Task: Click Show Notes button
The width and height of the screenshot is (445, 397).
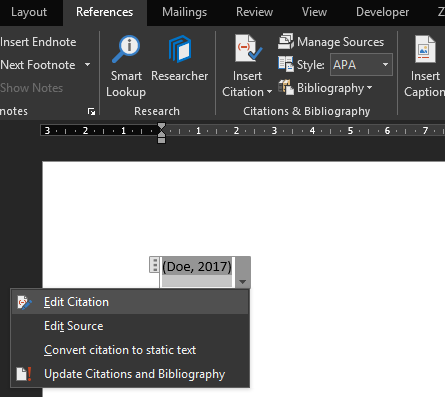Action: click(32, 88)
